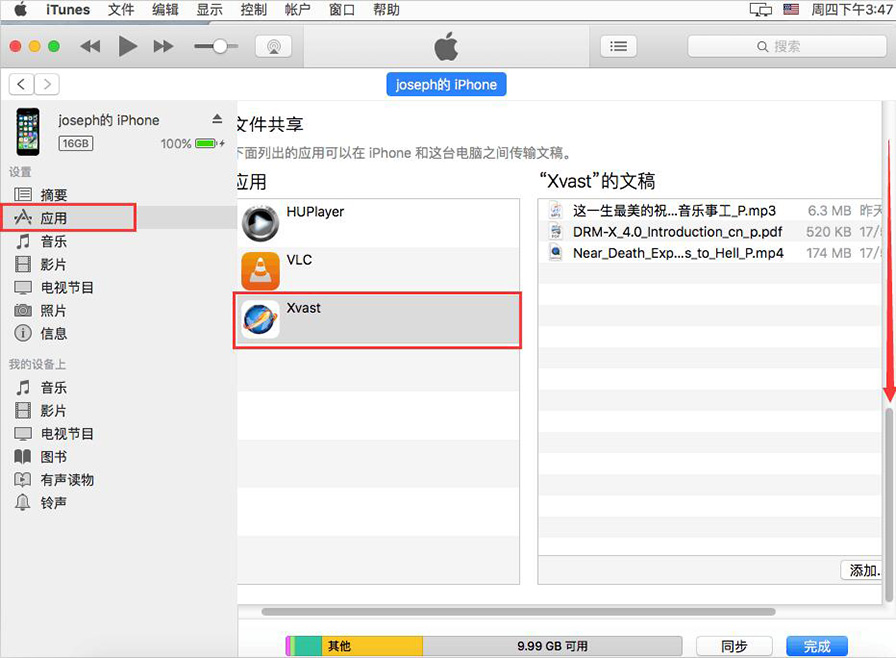
Task: Click the eject icon beside joseph的iPhone
Action: coord(218,118)
